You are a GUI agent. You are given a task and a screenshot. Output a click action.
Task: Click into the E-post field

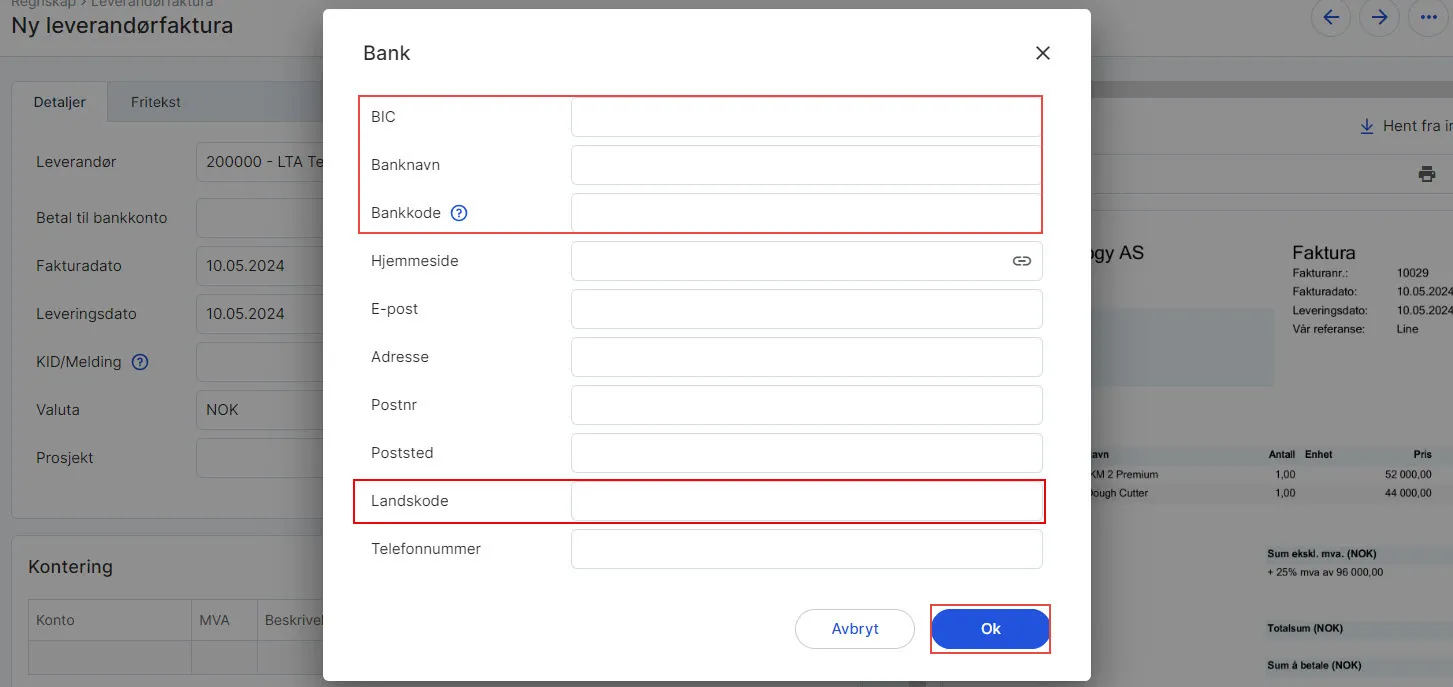806,309
